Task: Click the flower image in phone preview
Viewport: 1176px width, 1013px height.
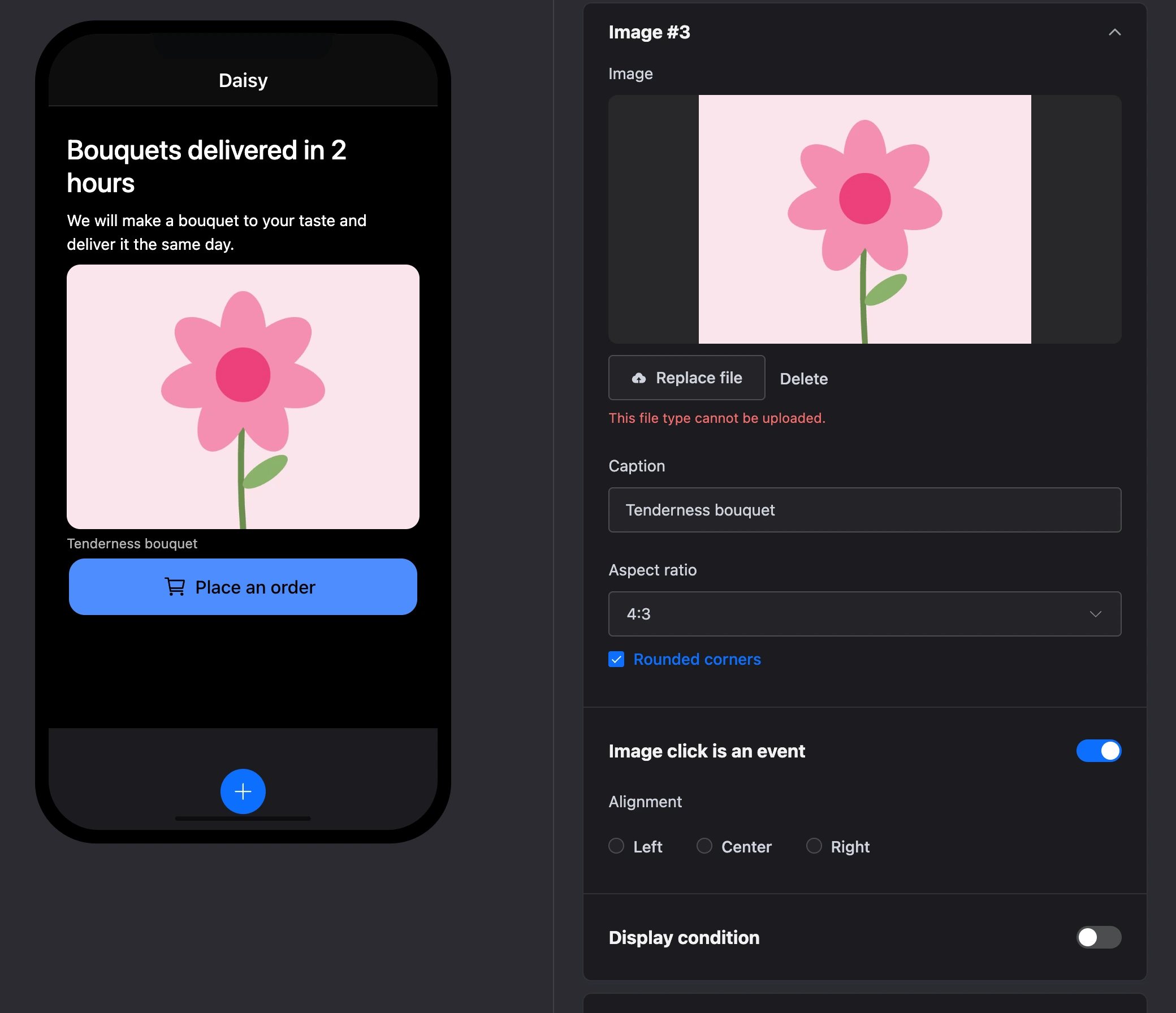Action: (243, 397)
